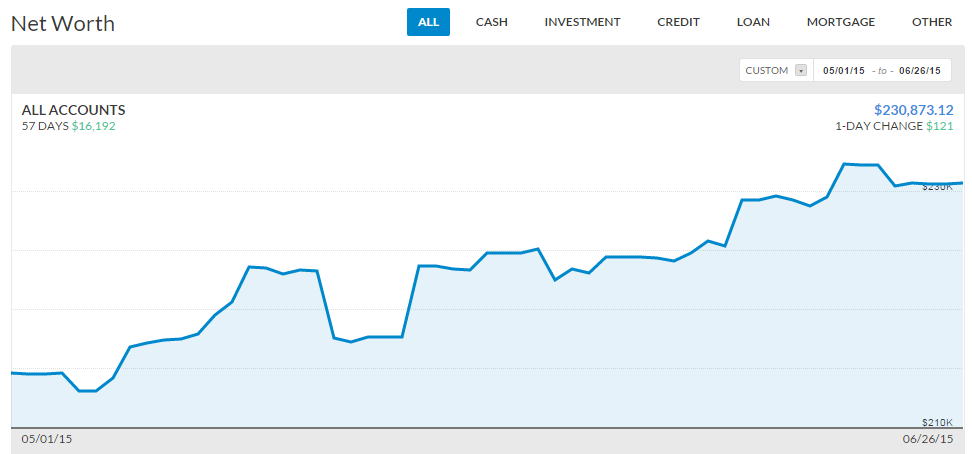Open the CUSTOM date range dropdown
This screenshot has height=454, width=972.
776,70
